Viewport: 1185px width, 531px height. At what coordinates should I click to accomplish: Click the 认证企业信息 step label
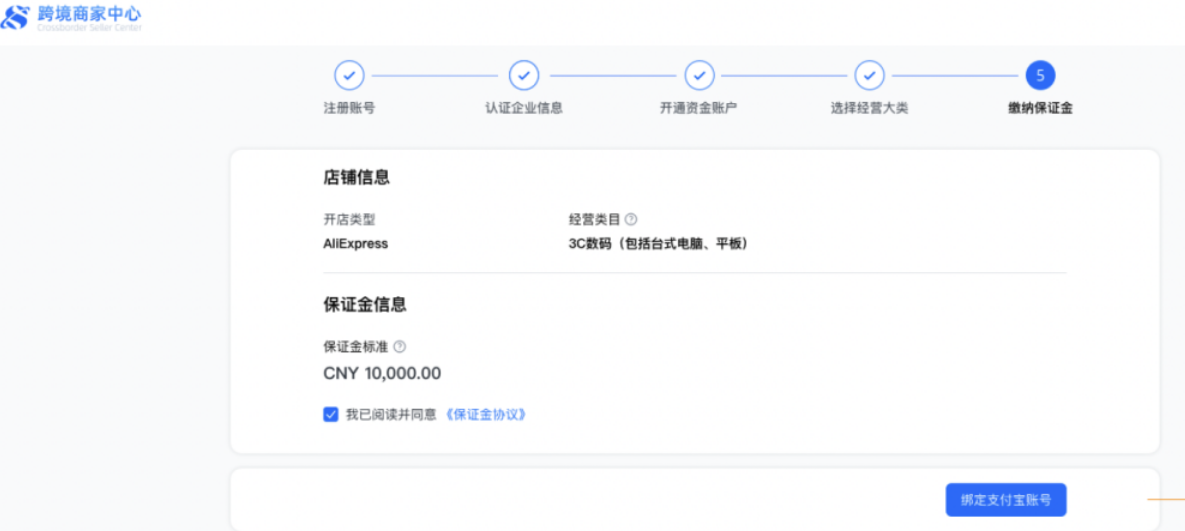pyautogui.click(x=524, y=108)
